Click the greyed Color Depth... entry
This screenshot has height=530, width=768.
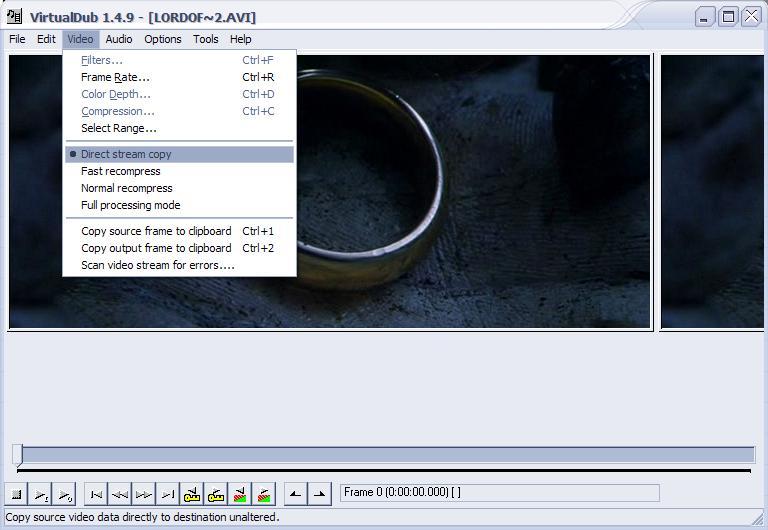point(179,94)
